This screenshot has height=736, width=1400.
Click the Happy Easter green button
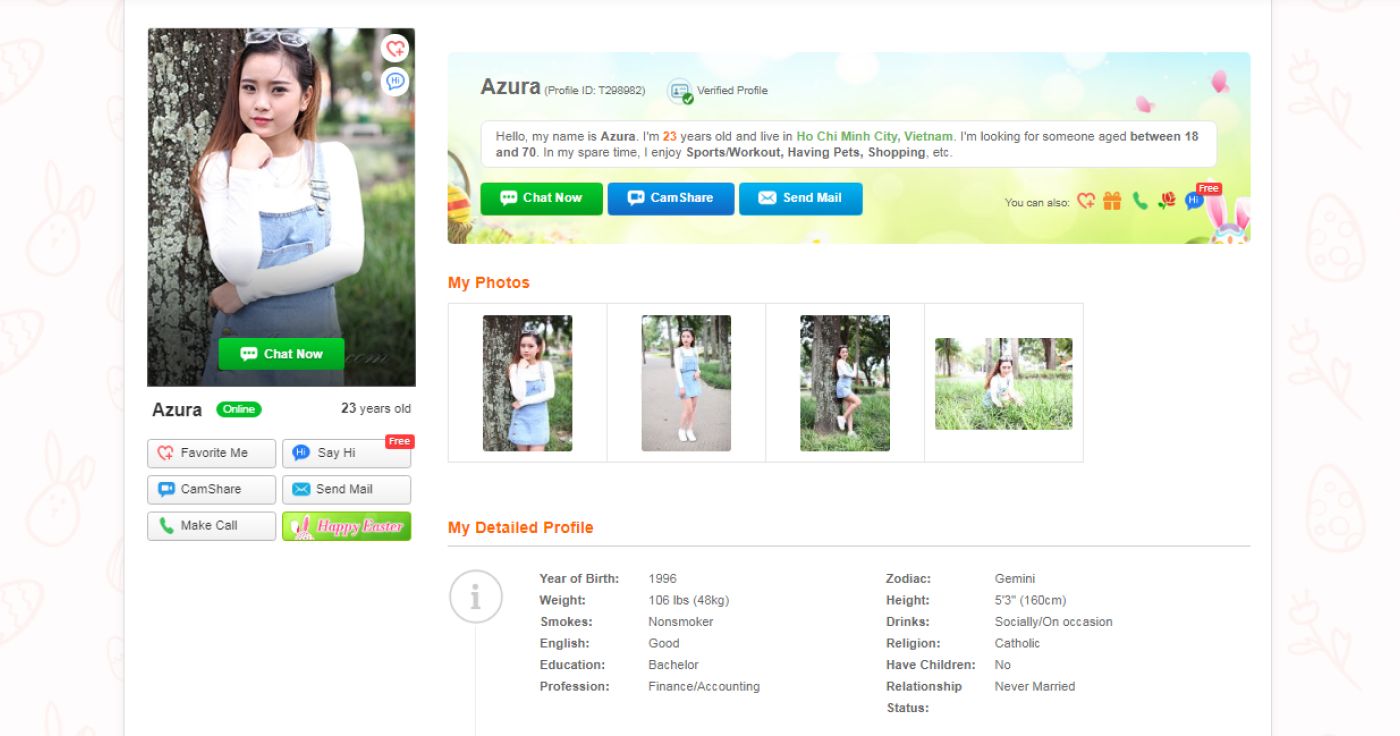(x=346, y=526)
